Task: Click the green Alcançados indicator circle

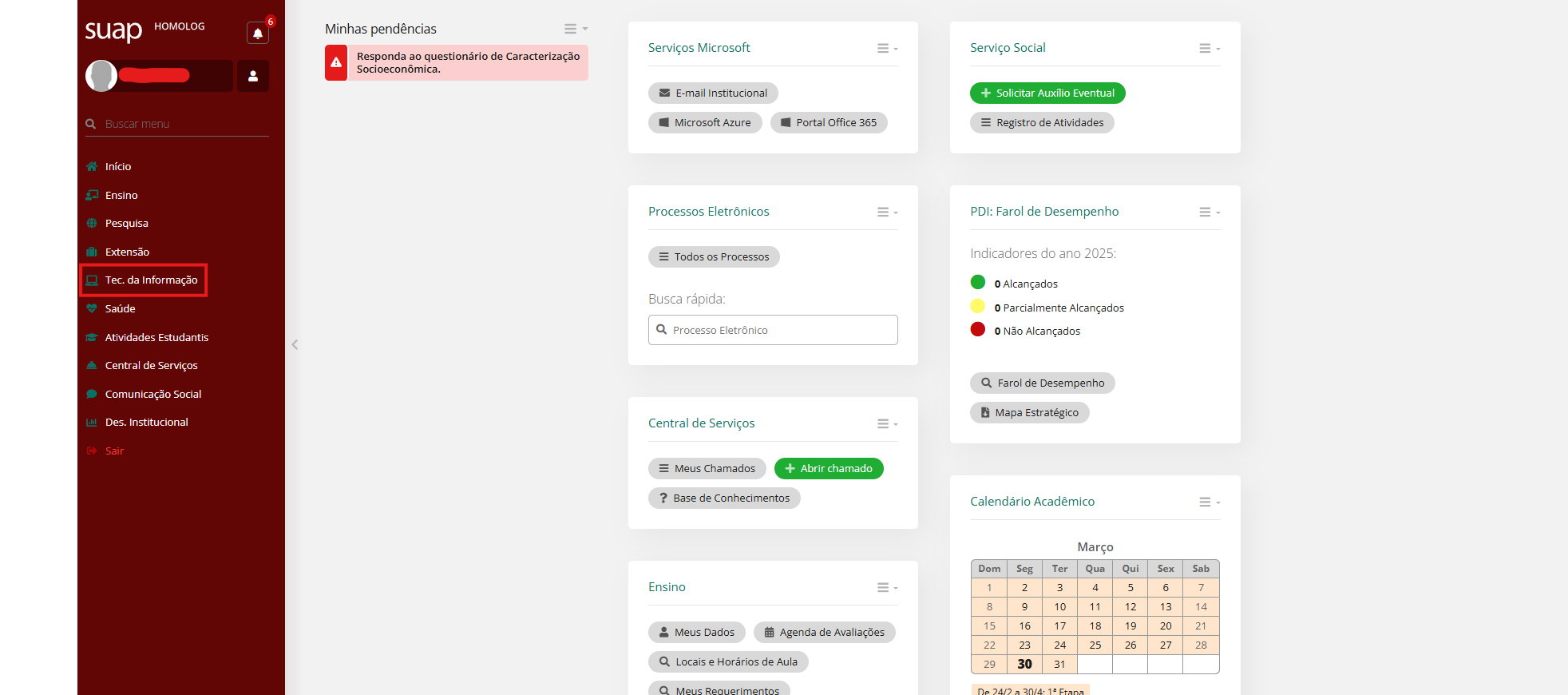Action: tap(977, 282)
